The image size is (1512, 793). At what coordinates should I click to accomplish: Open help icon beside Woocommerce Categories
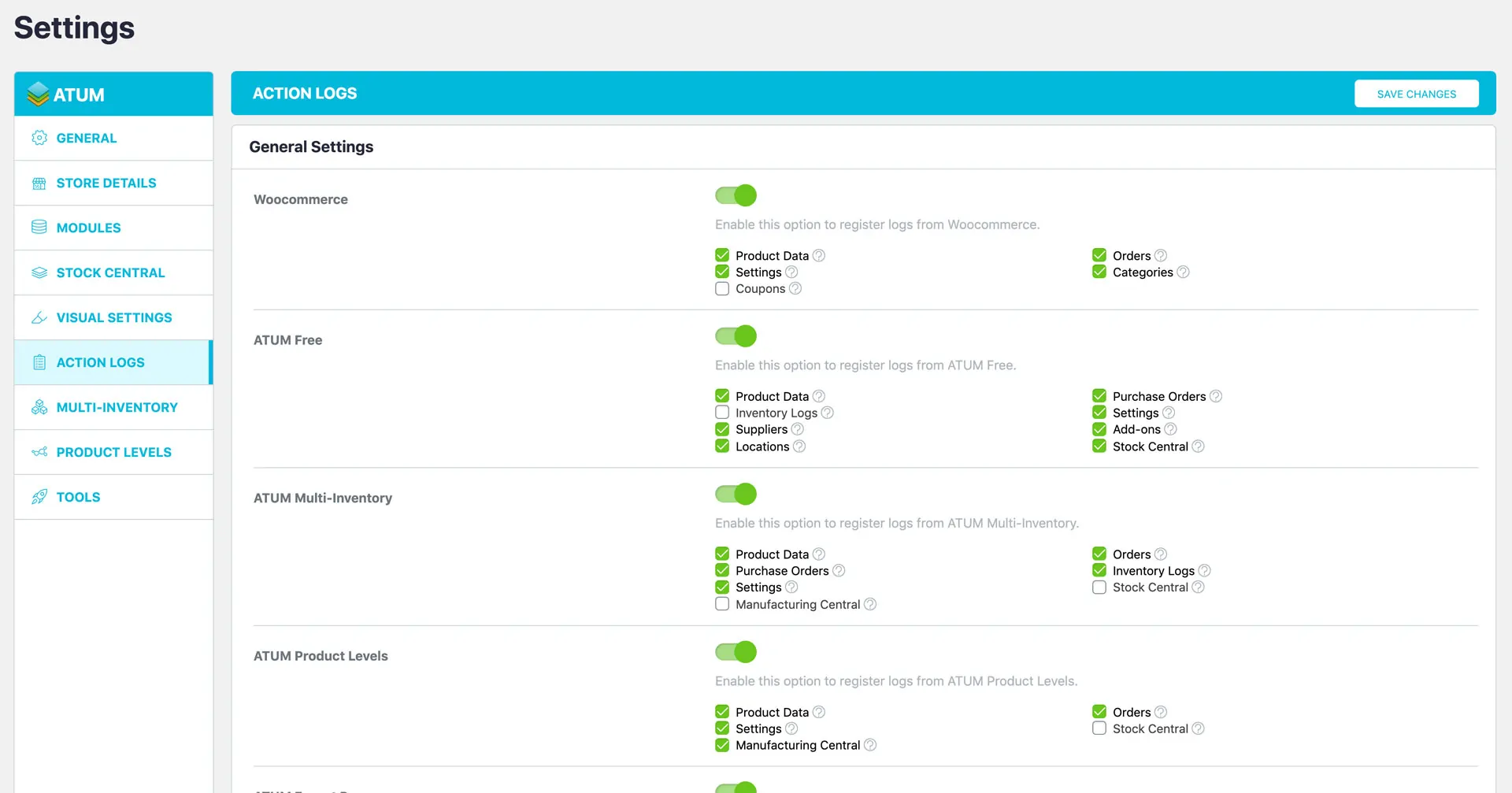(x=1183, y=272)
